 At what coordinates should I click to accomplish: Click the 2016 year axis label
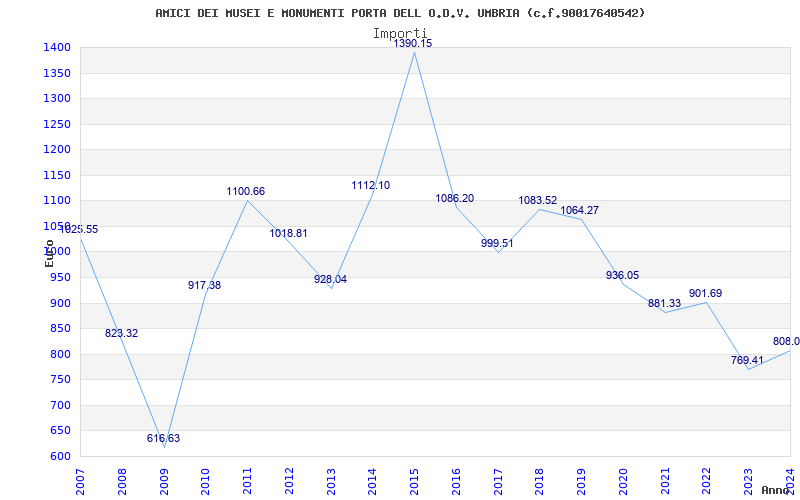[456, 481]
